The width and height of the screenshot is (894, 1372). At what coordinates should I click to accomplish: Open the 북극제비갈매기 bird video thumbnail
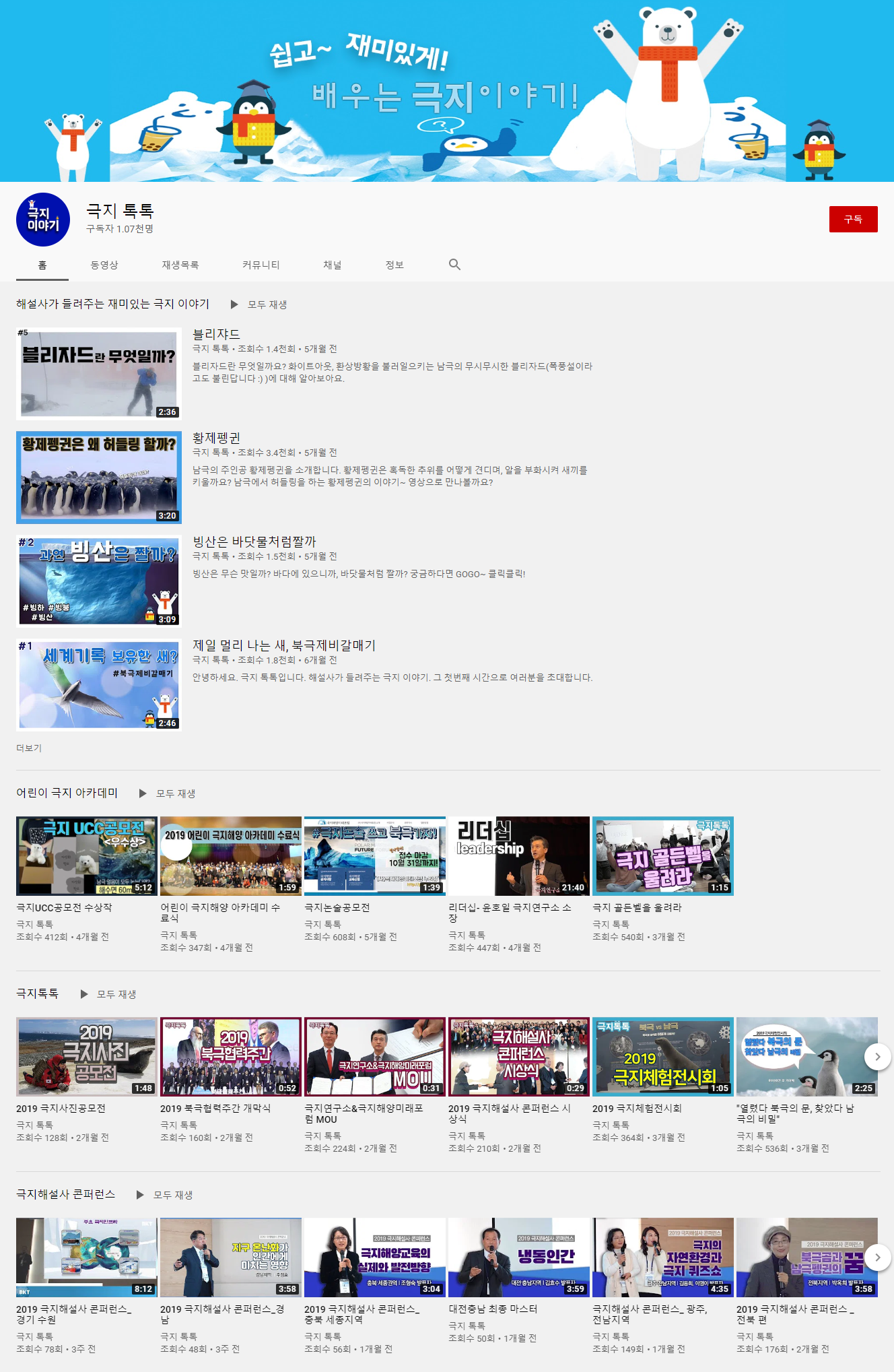(99, 685)
